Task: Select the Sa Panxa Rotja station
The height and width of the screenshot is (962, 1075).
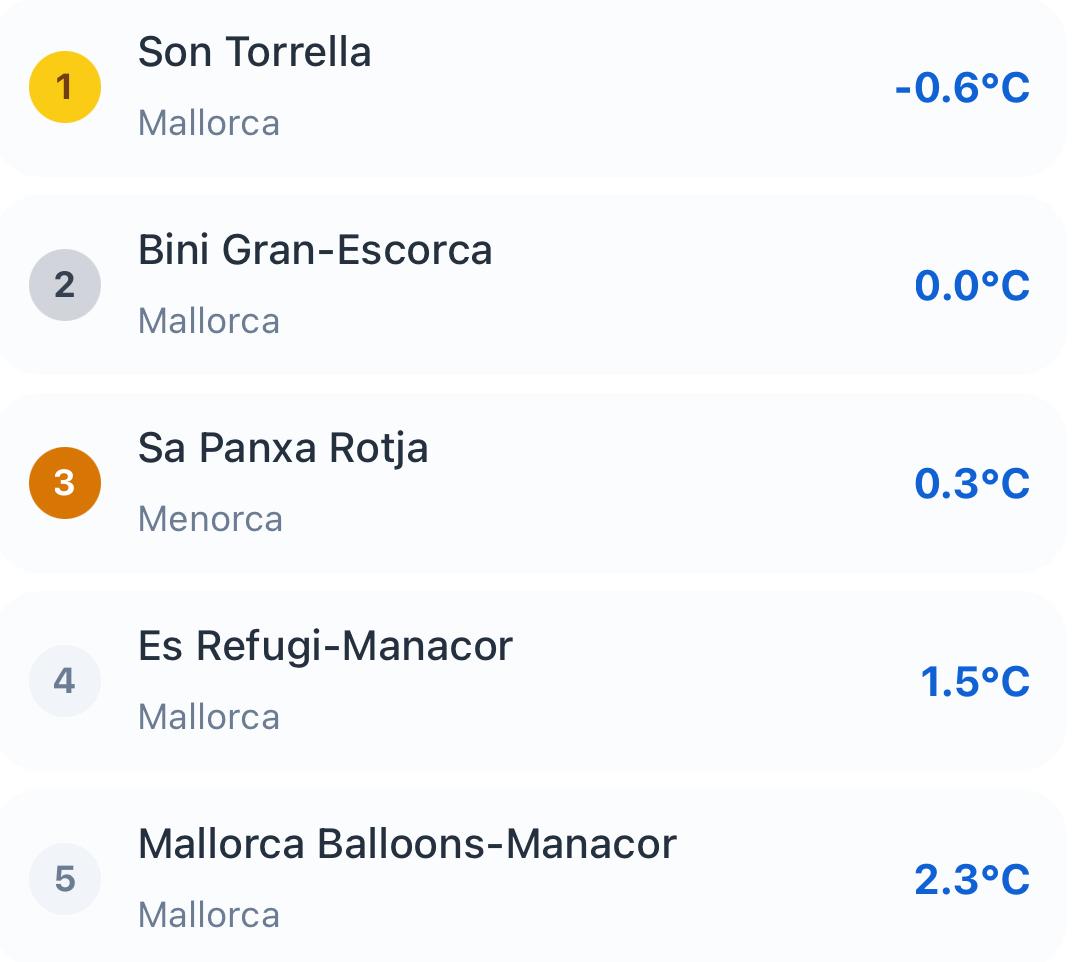Action: 283,448
